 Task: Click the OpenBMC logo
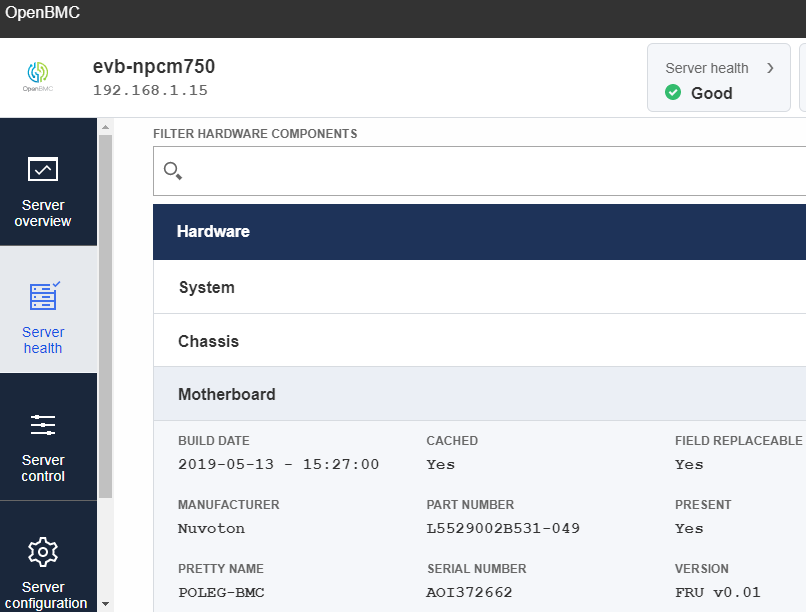37,76
